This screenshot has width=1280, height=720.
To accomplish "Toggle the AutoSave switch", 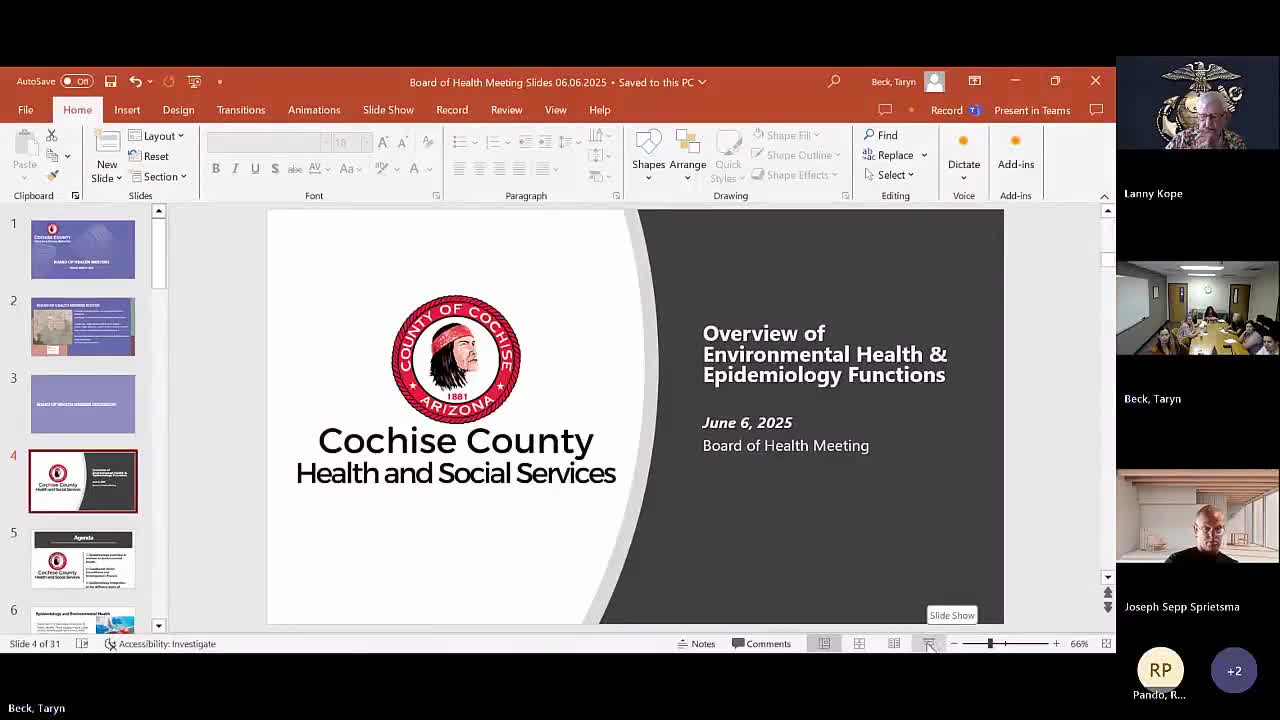I will [x=77, y=81].
